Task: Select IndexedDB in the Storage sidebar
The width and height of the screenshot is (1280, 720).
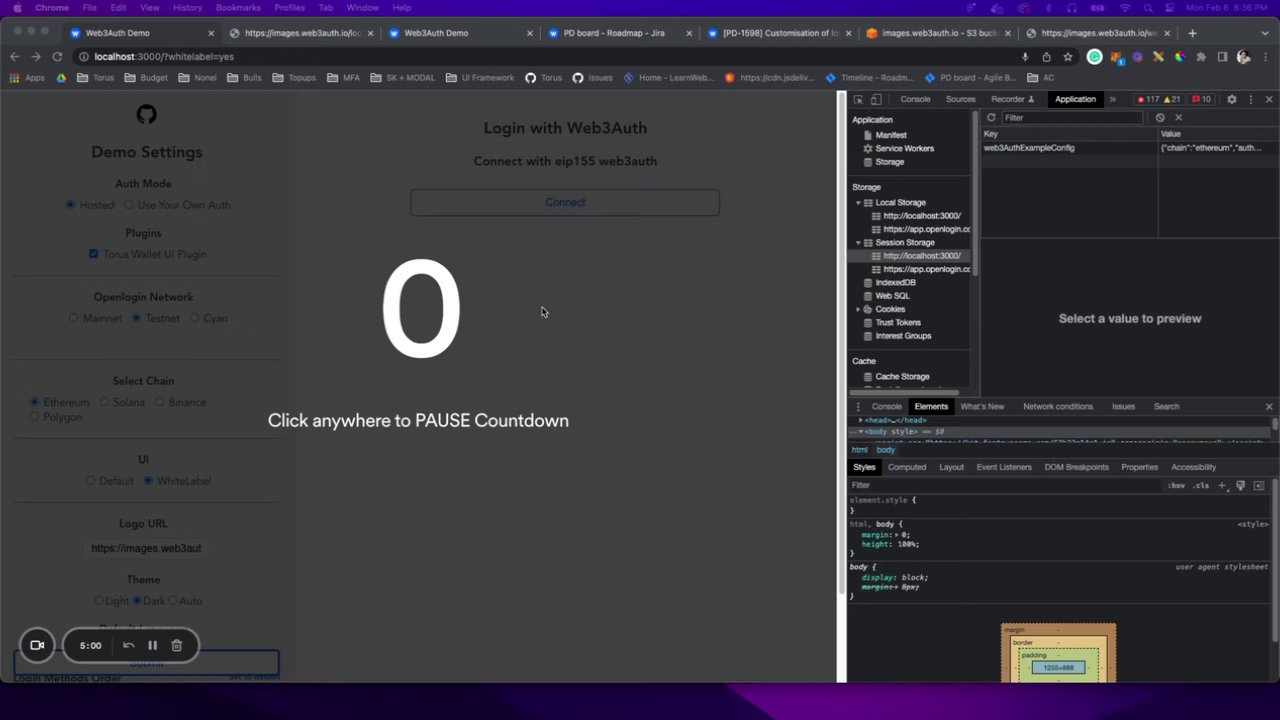Action: [895, 282]
